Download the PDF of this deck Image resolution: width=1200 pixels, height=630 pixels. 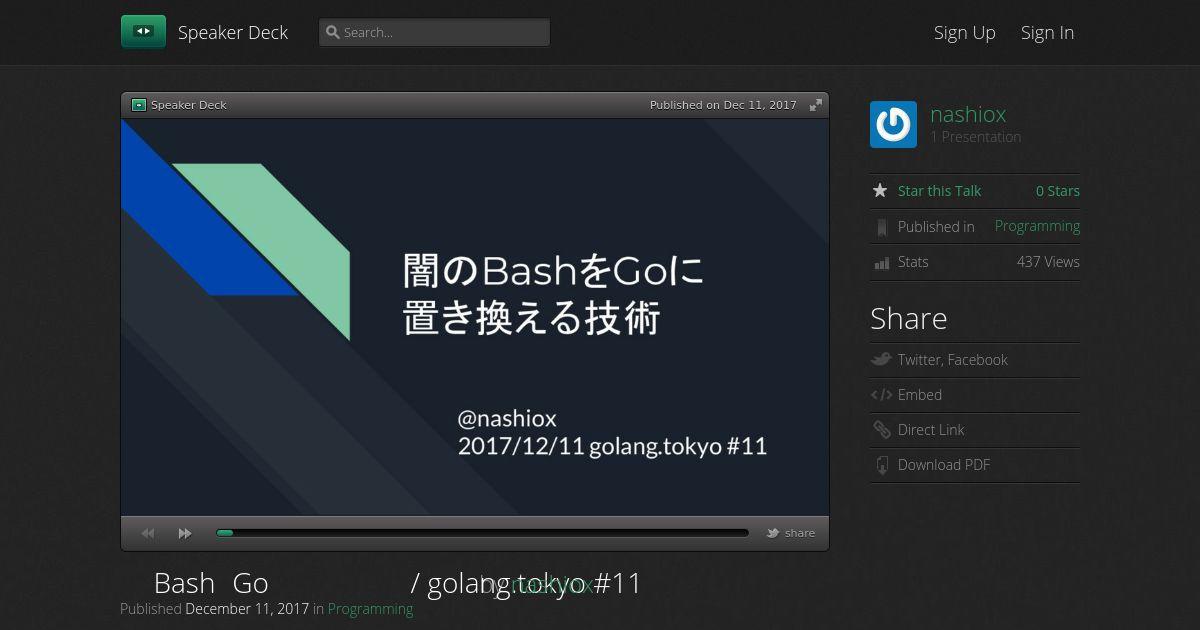click(944, 465)
